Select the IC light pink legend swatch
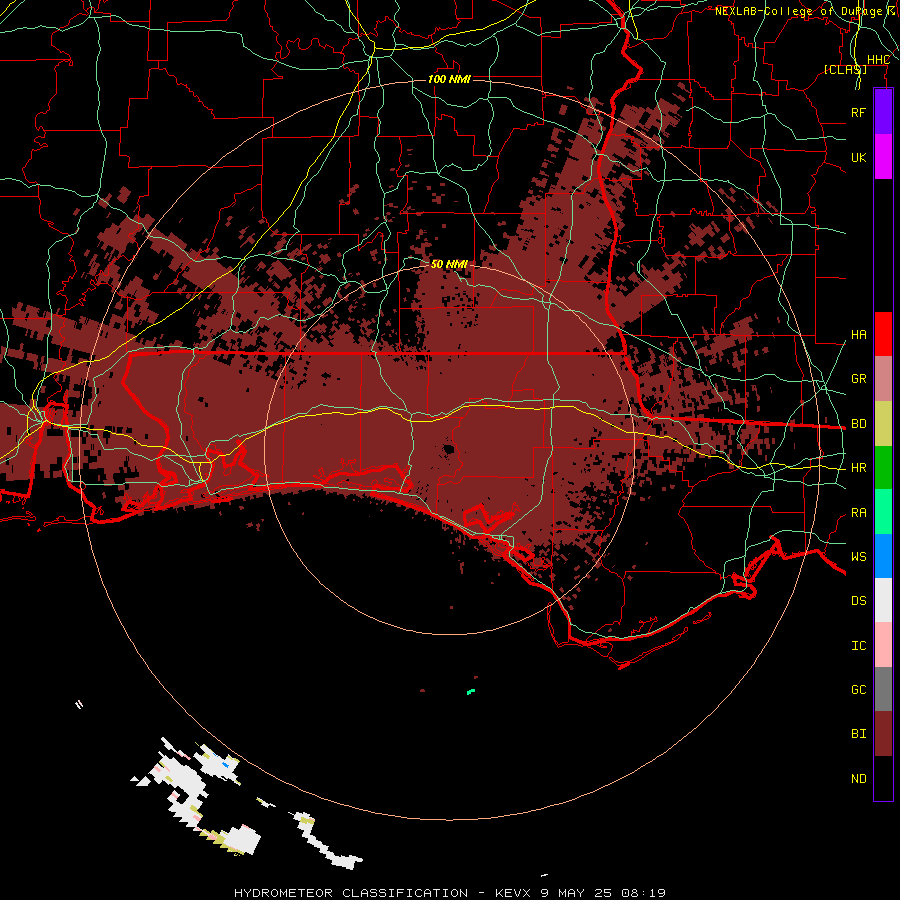 pos(883,645)
